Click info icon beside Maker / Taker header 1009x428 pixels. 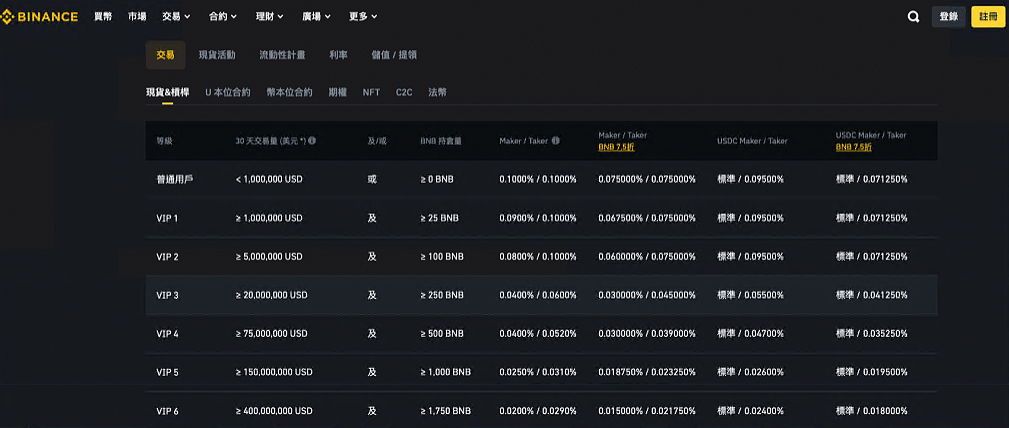tap(555, 140)
